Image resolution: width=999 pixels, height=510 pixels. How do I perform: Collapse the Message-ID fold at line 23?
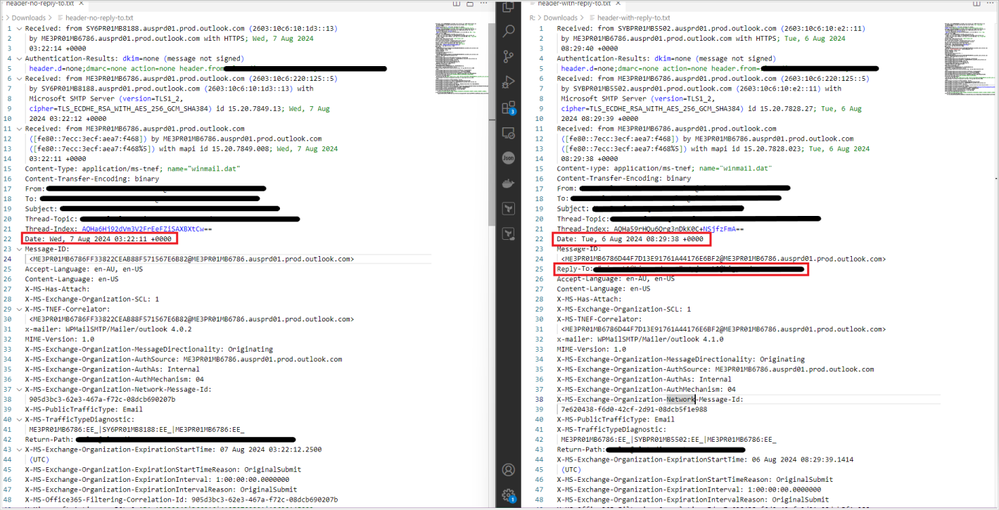pos(19,249)
